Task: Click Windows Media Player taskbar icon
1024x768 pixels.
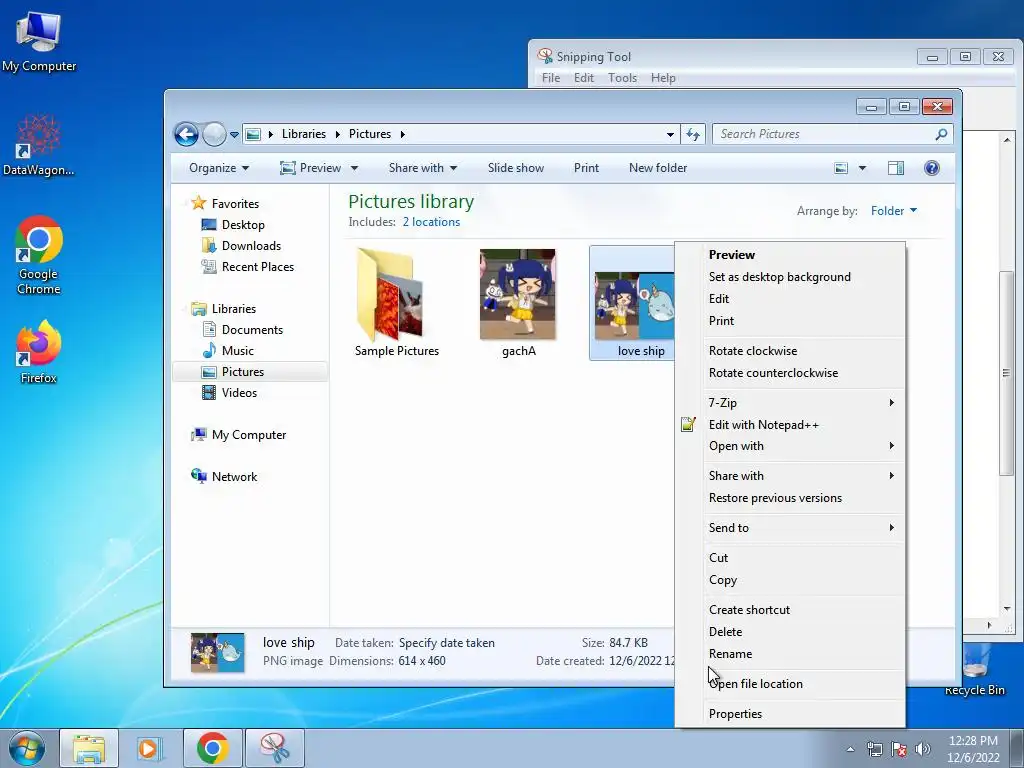Action: 149,748
